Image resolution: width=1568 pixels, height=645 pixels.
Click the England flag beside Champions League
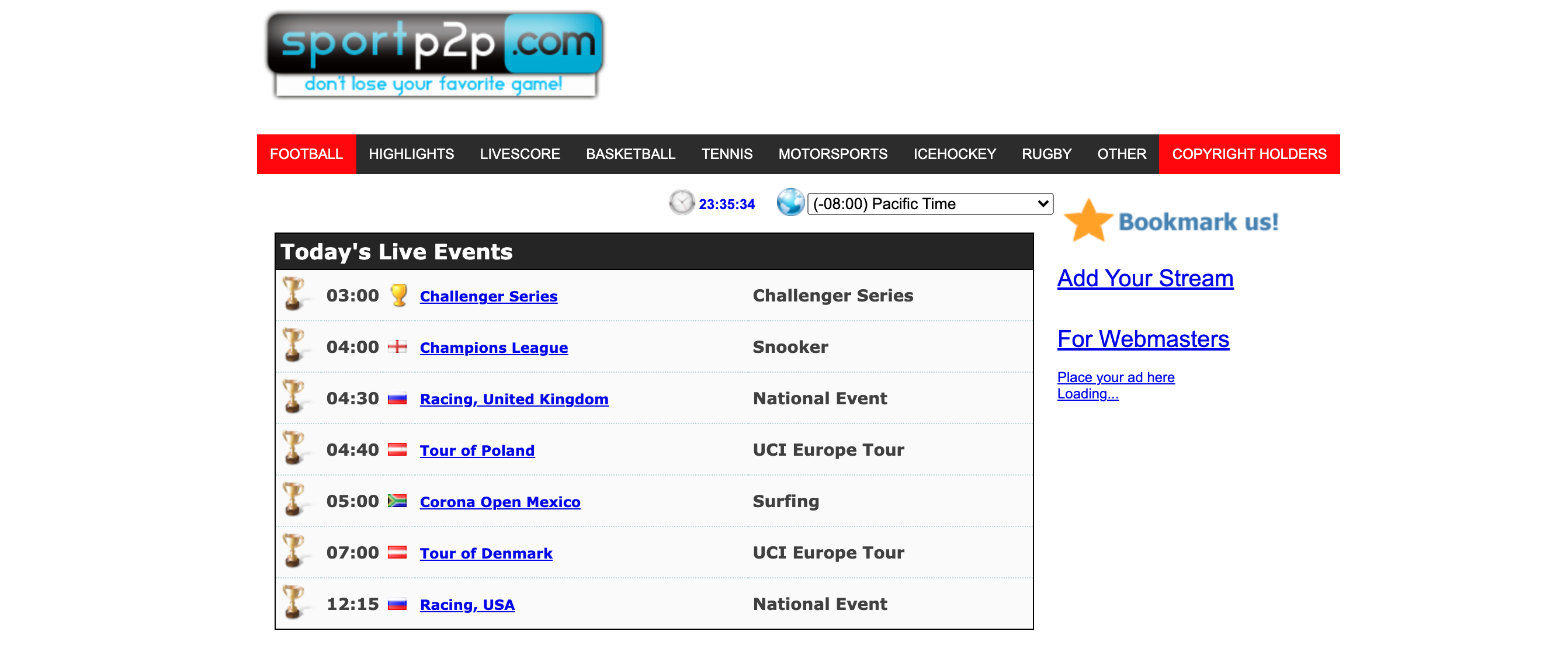pyautogui.click(x=397, y=347)
